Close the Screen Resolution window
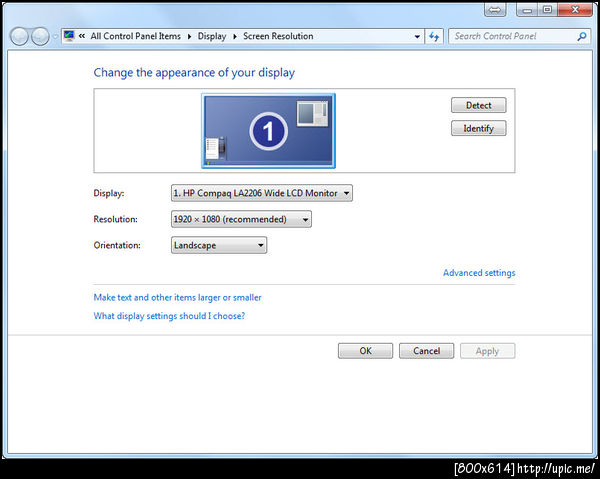The height and width of the screenshot is (479, 600). point(575,10)
